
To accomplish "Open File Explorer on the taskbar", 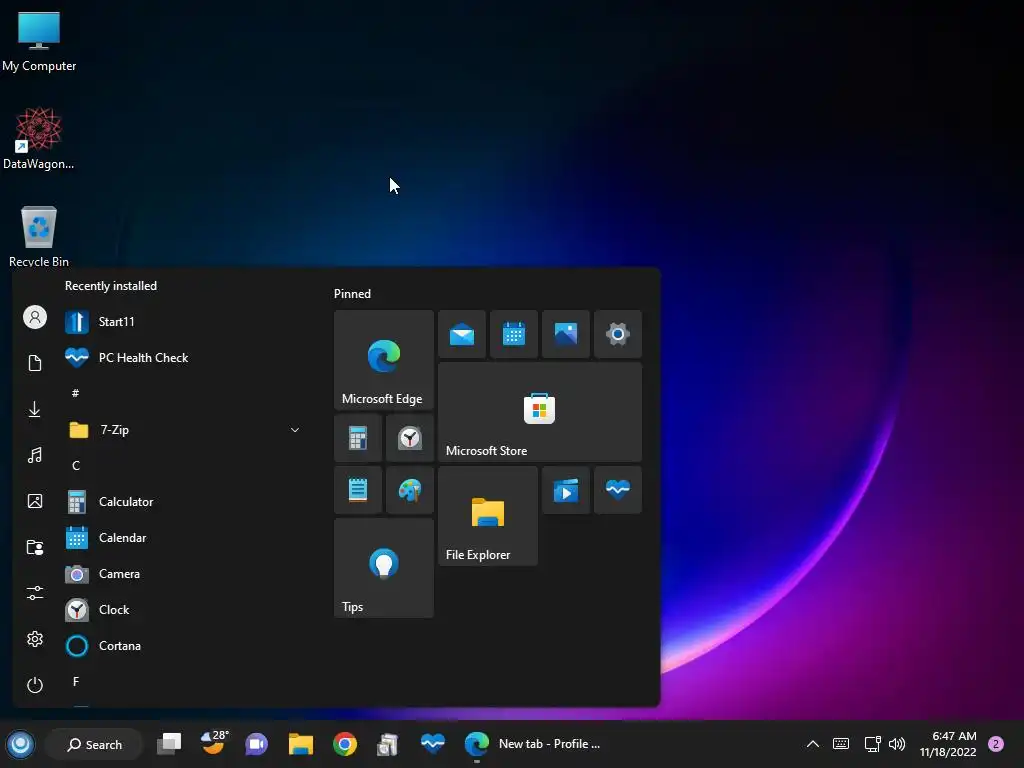I will (300, 744).
